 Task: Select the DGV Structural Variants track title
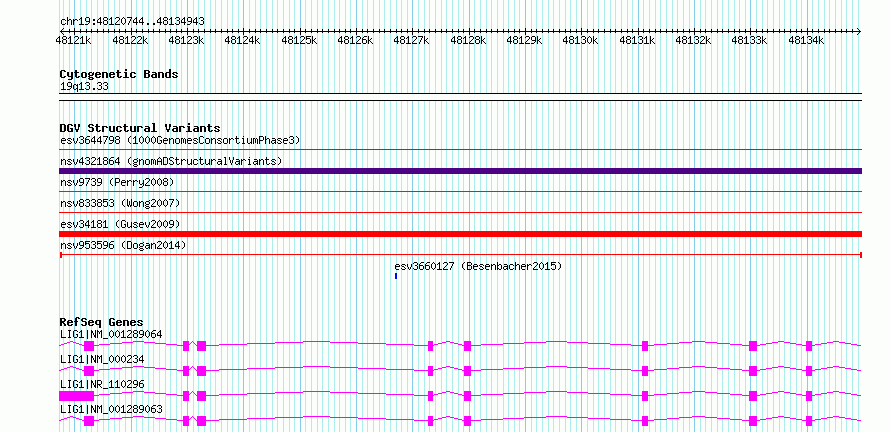[140, 128]
